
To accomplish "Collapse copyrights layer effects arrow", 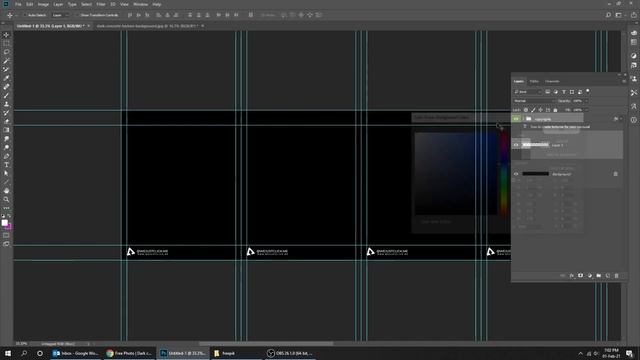I will pos(621,119).
